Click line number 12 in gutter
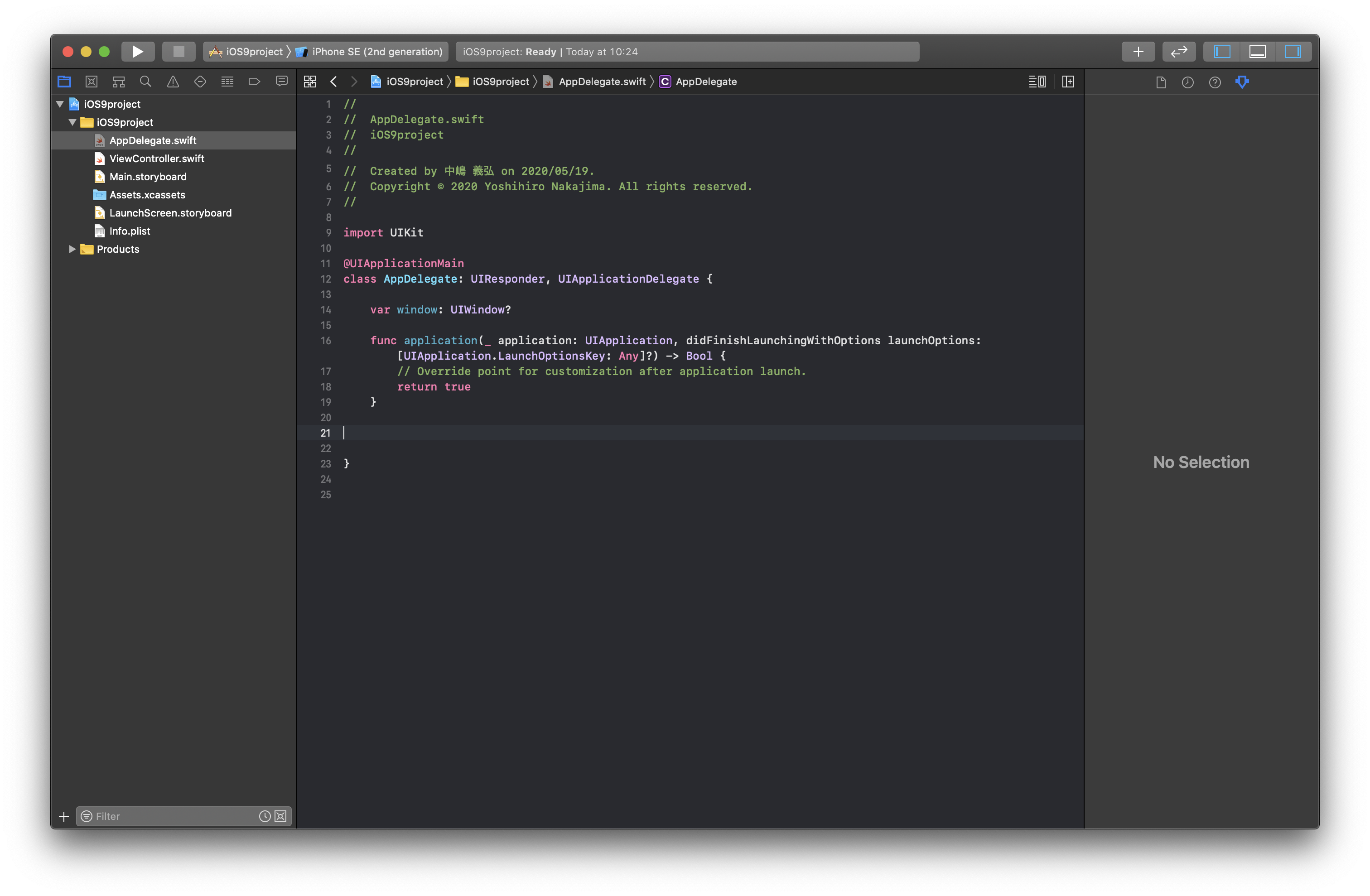Viewport: 1370px width, 896px height. (326, 279)
